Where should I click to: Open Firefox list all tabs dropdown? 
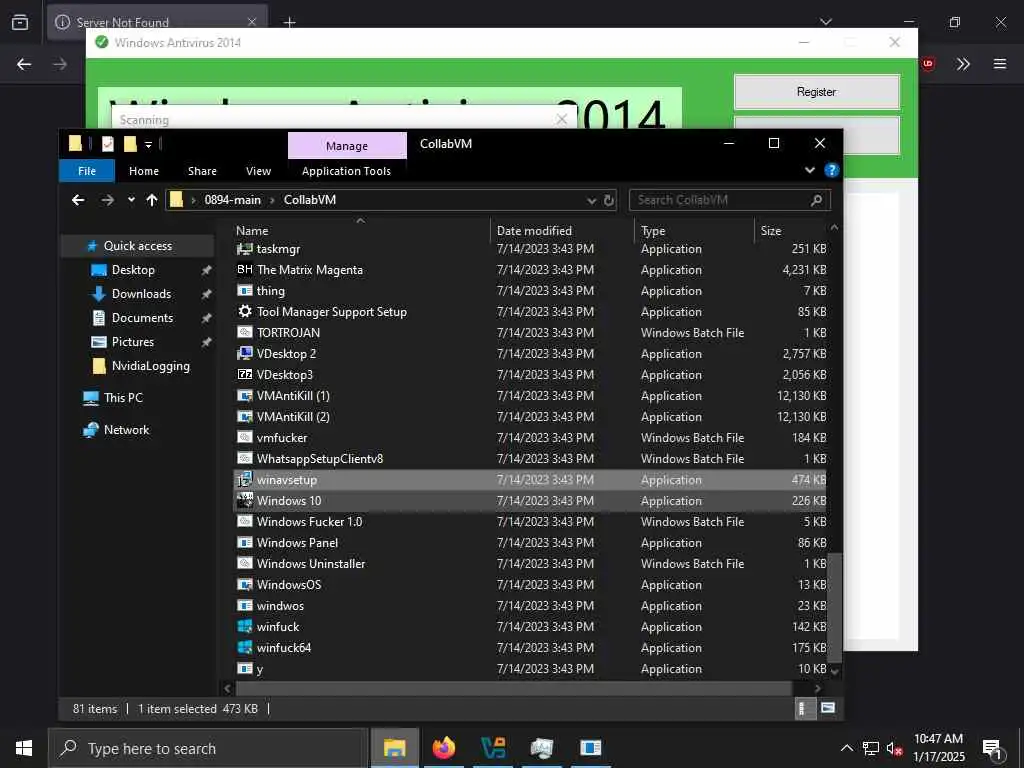pyautogui.click(x=826, y=22)
